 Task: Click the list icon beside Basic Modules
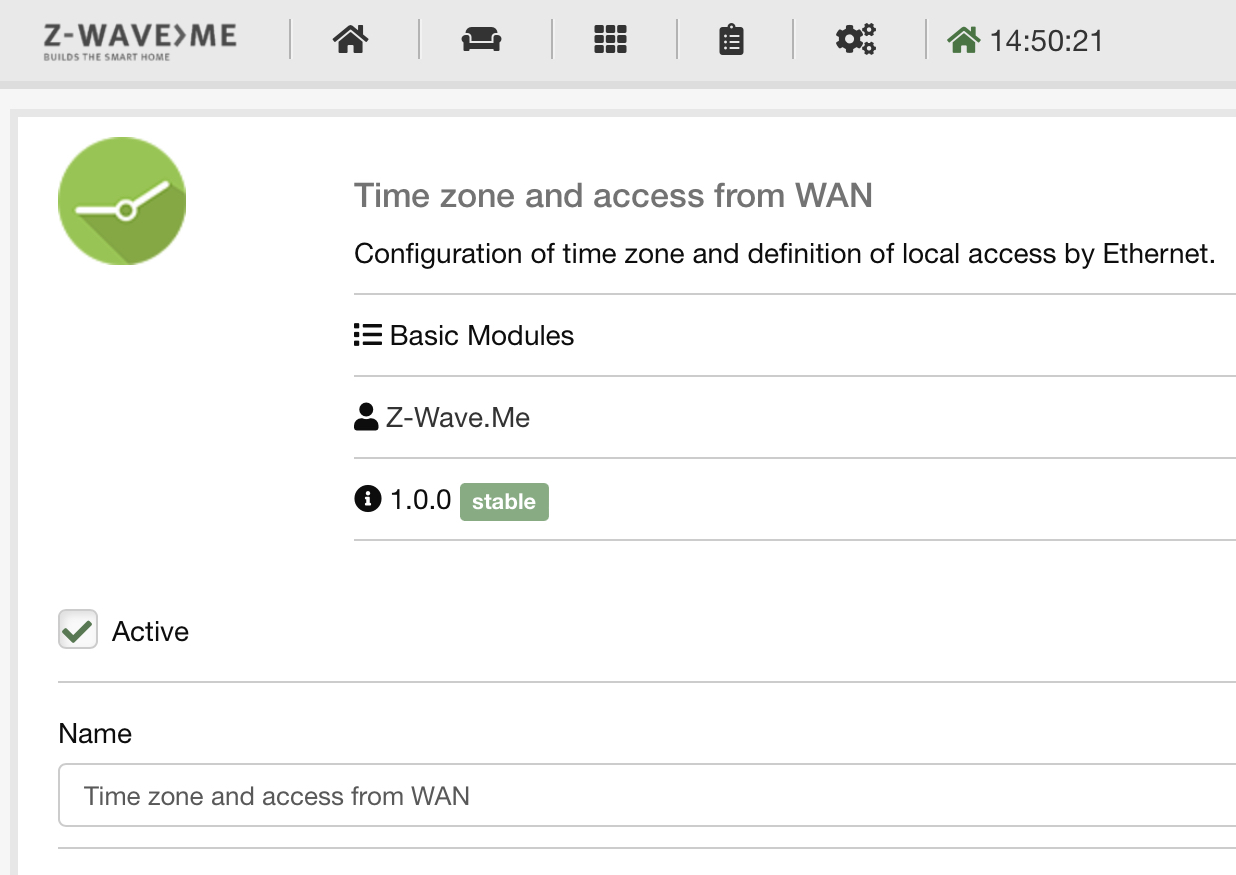pos(368,335)
